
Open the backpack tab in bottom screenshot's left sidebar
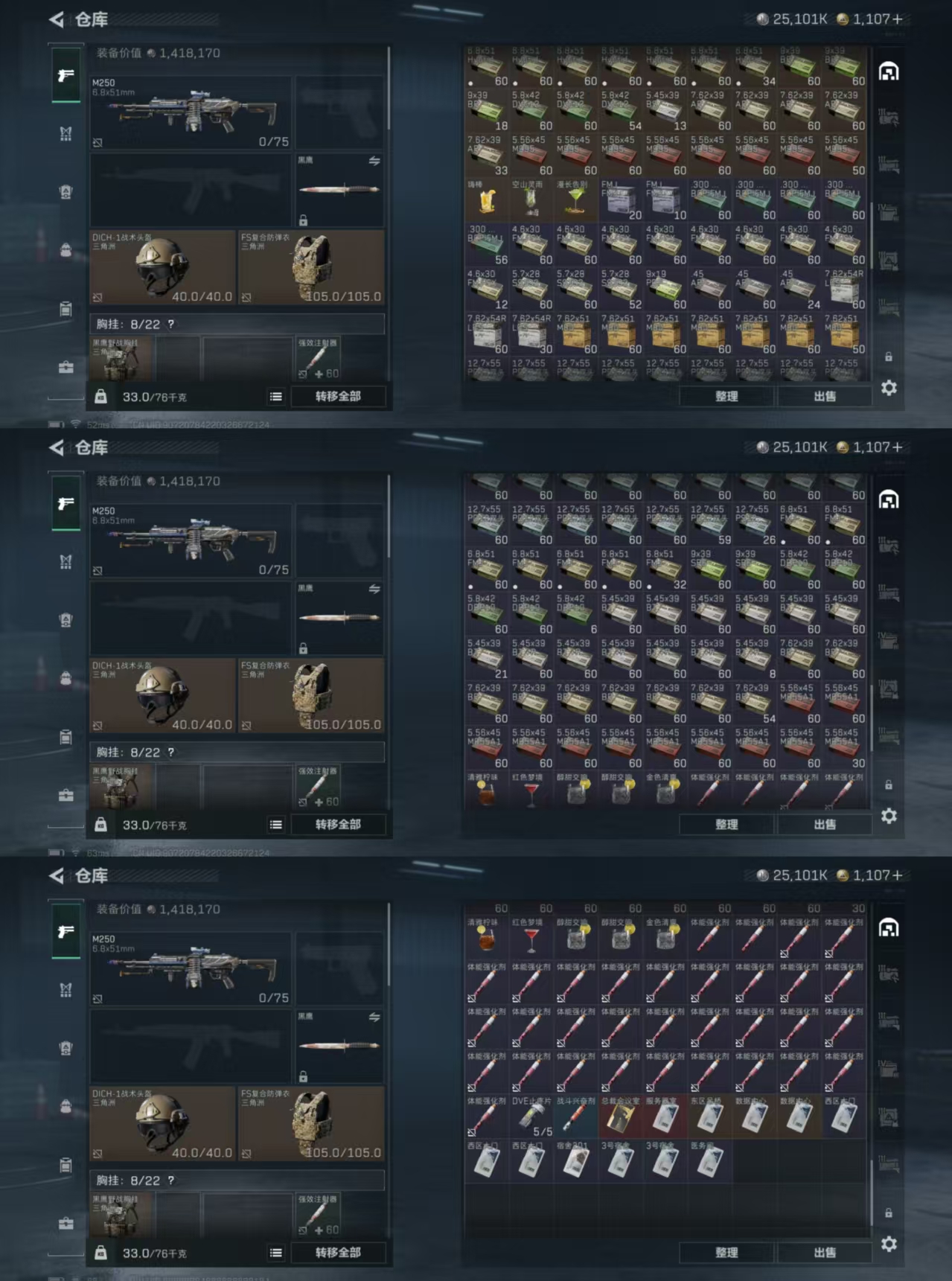coord(66,1105)
